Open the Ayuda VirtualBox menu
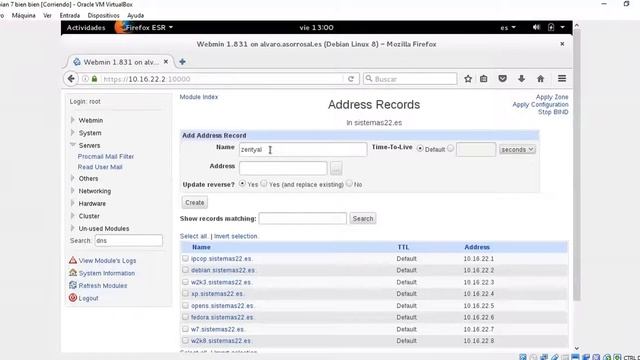The image size is (640, 360). tap(136, 16)
